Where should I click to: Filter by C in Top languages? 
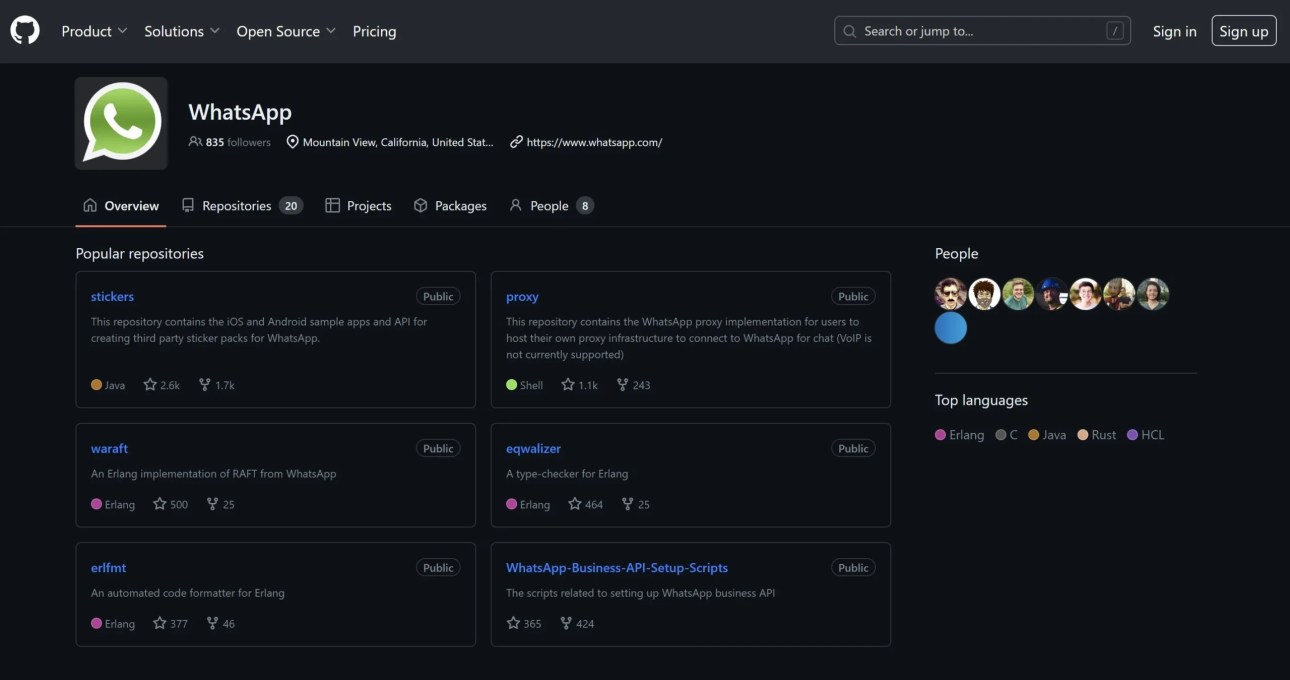[1007, 435]
